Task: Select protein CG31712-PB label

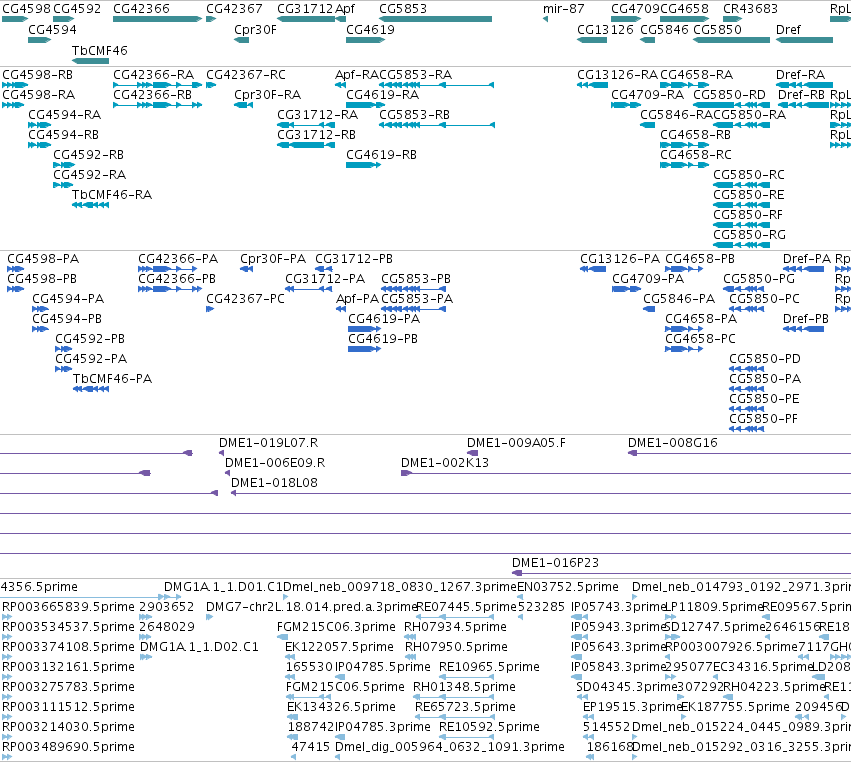Action: [354, 259]
